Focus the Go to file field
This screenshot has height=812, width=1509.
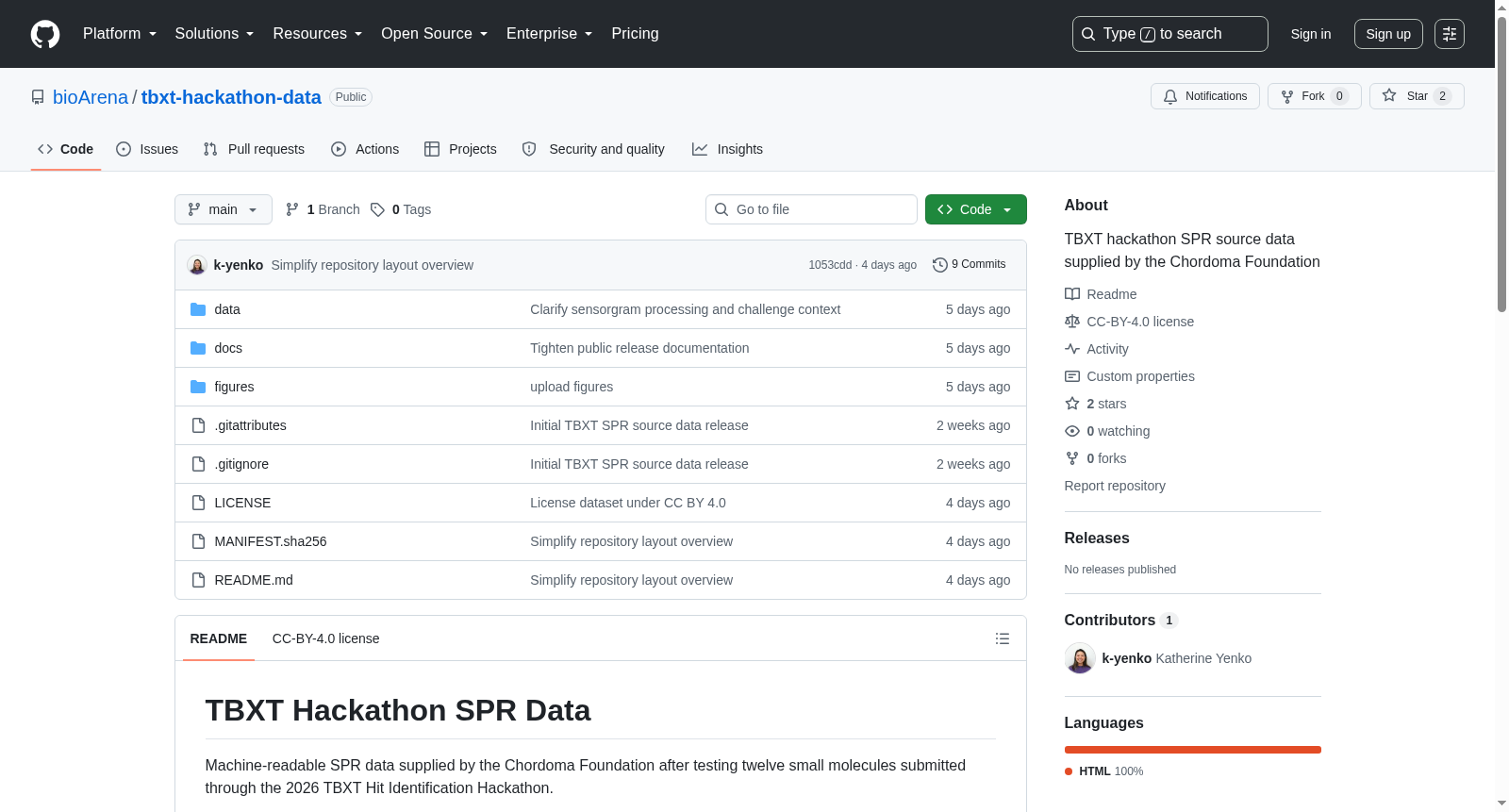[811, 209]
